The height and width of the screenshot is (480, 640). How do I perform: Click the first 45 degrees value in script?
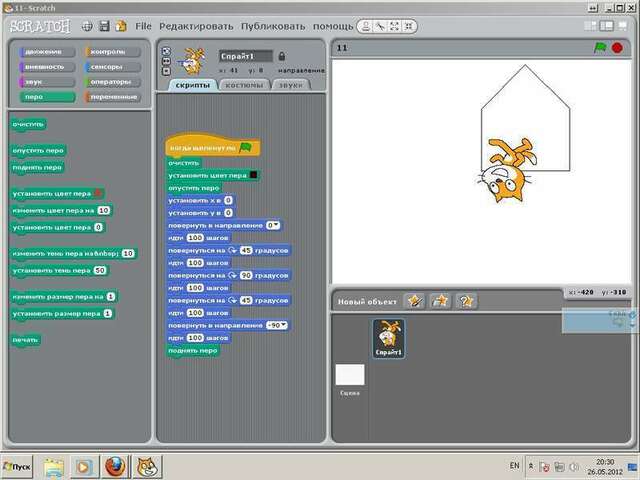[x=246, y=251]
